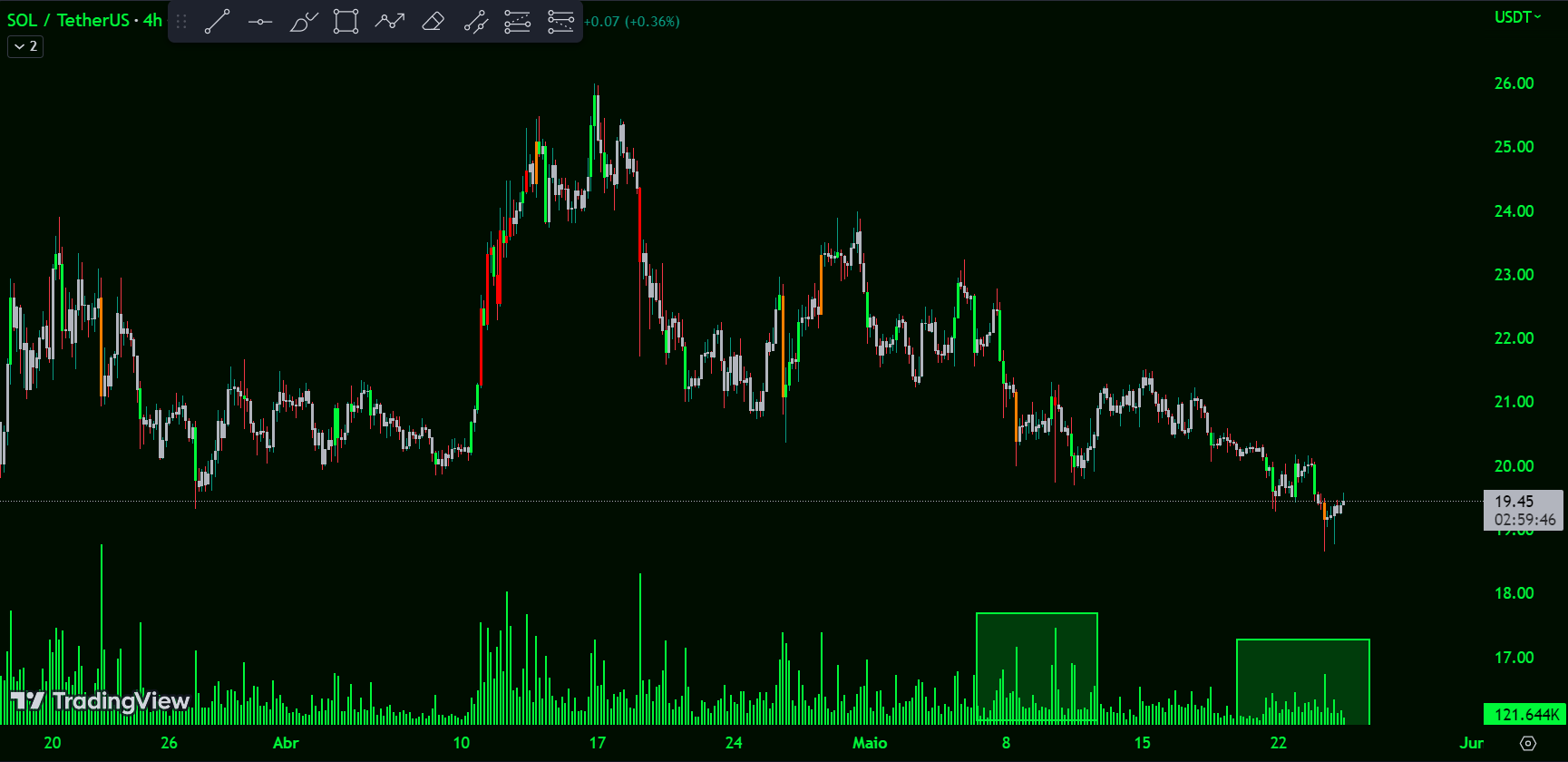
Task: Click the 20 date label on time axis
Action: point(53,743)
